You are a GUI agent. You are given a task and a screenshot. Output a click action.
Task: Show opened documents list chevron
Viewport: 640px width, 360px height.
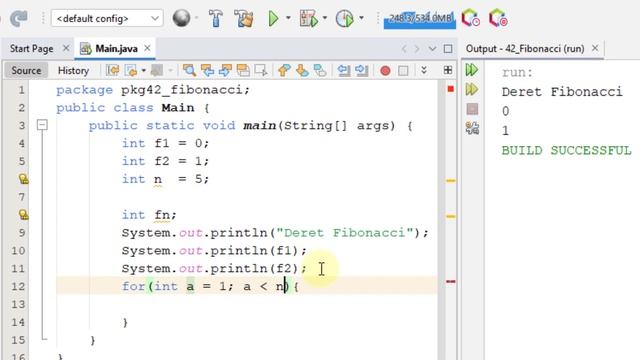432,49
